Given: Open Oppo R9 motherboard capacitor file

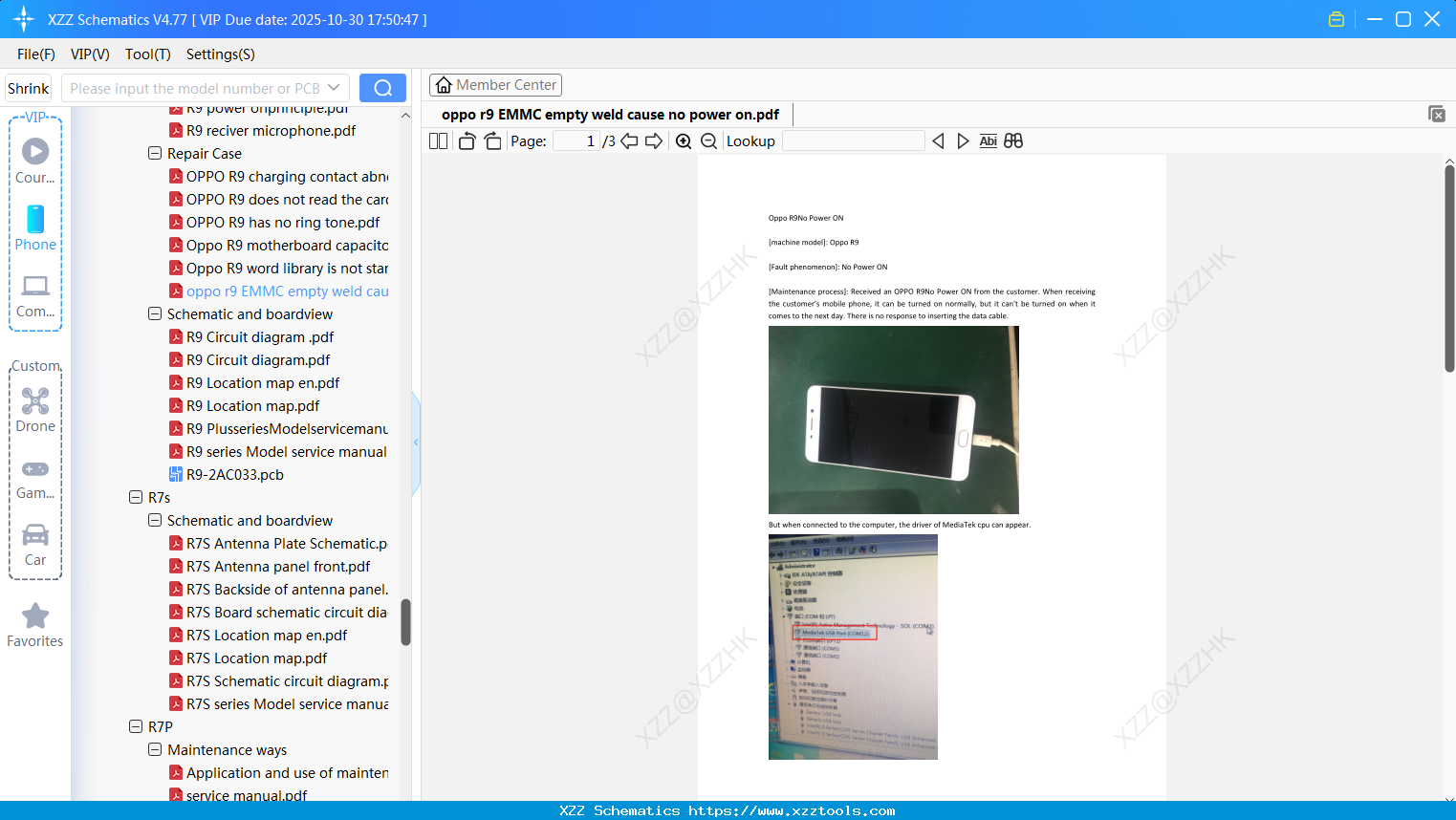Looking at the screenshot, I should point(287,245).
